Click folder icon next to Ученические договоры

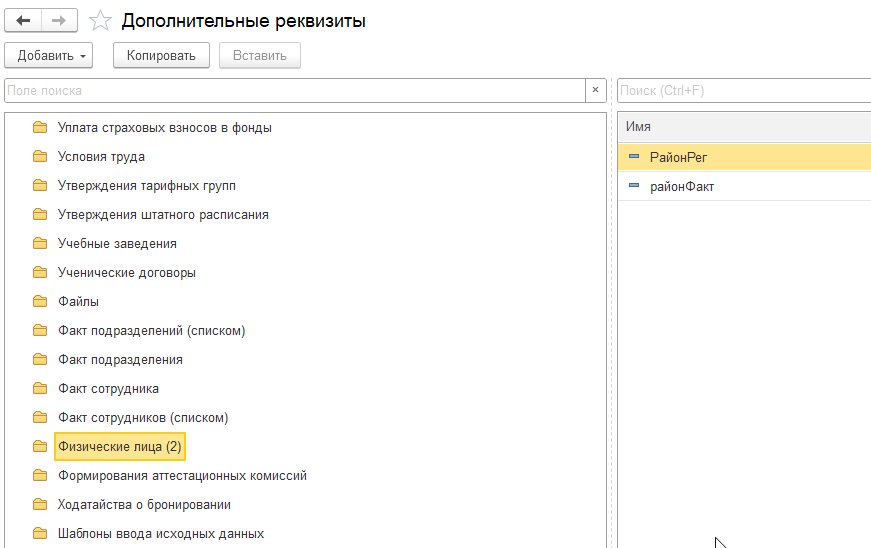[x=40, y=272]
